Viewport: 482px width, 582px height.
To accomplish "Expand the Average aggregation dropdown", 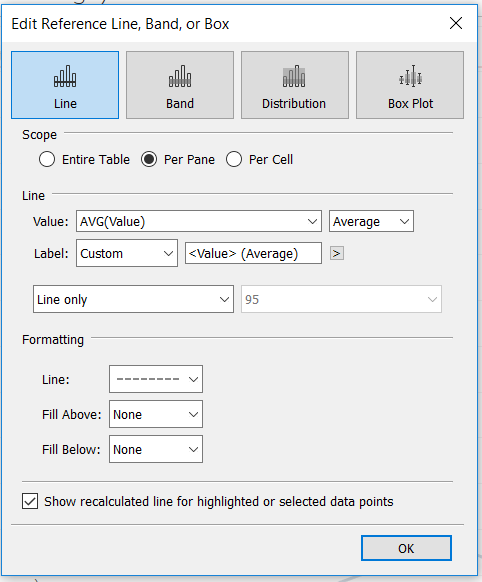I will point(371,221).
